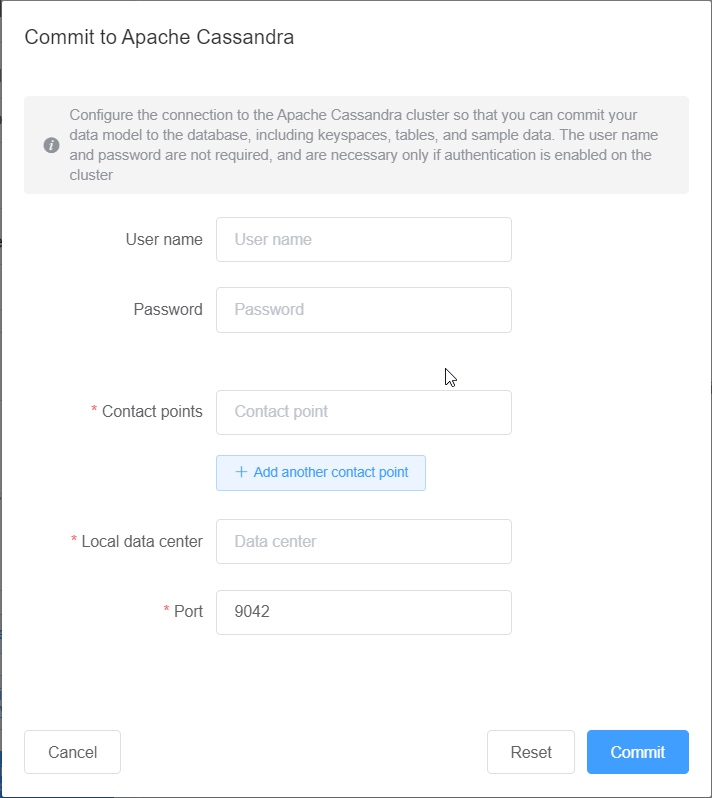Reset the connection form
The image size is (712, 798).
pyautogui.click(x=531, y=752)
